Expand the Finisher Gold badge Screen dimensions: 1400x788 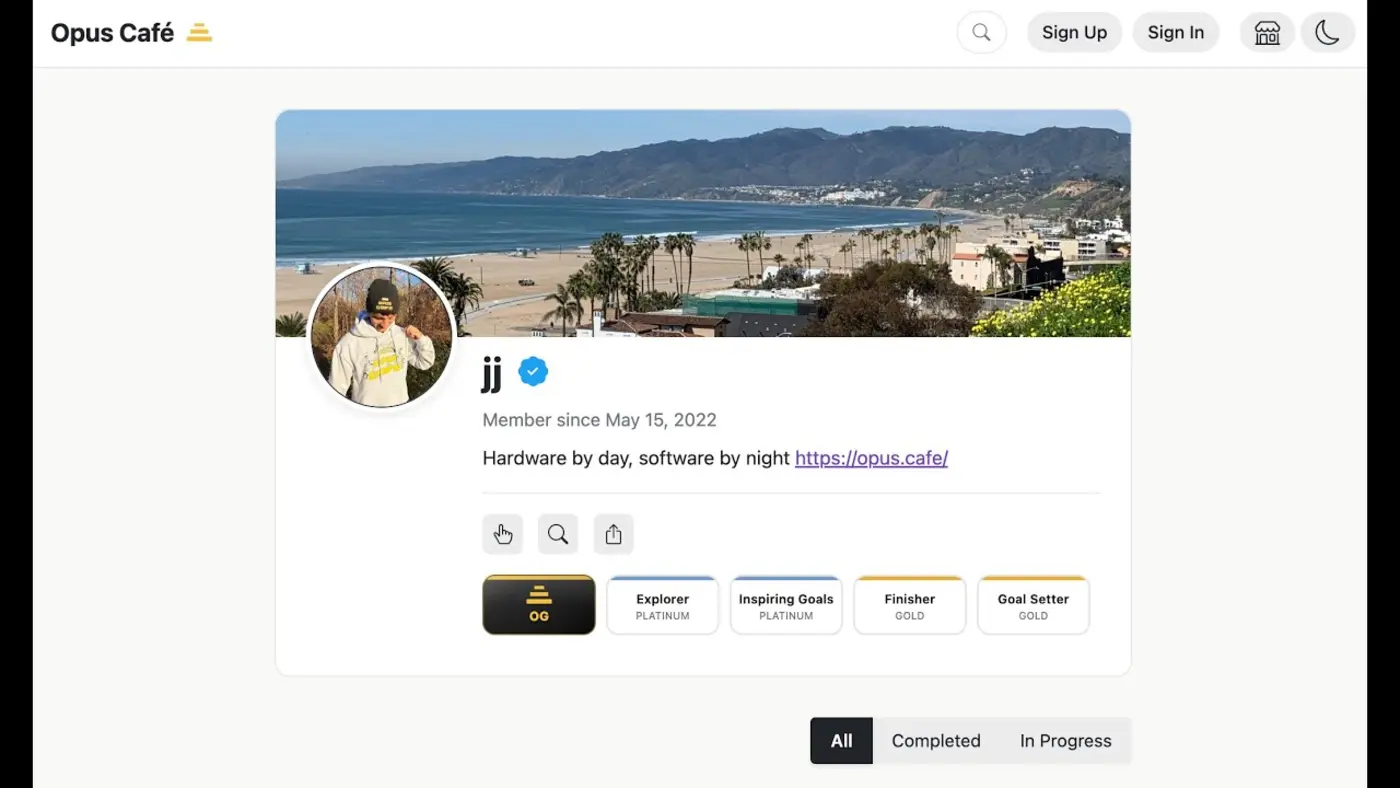pyautogui.click(x=909, y=605)
